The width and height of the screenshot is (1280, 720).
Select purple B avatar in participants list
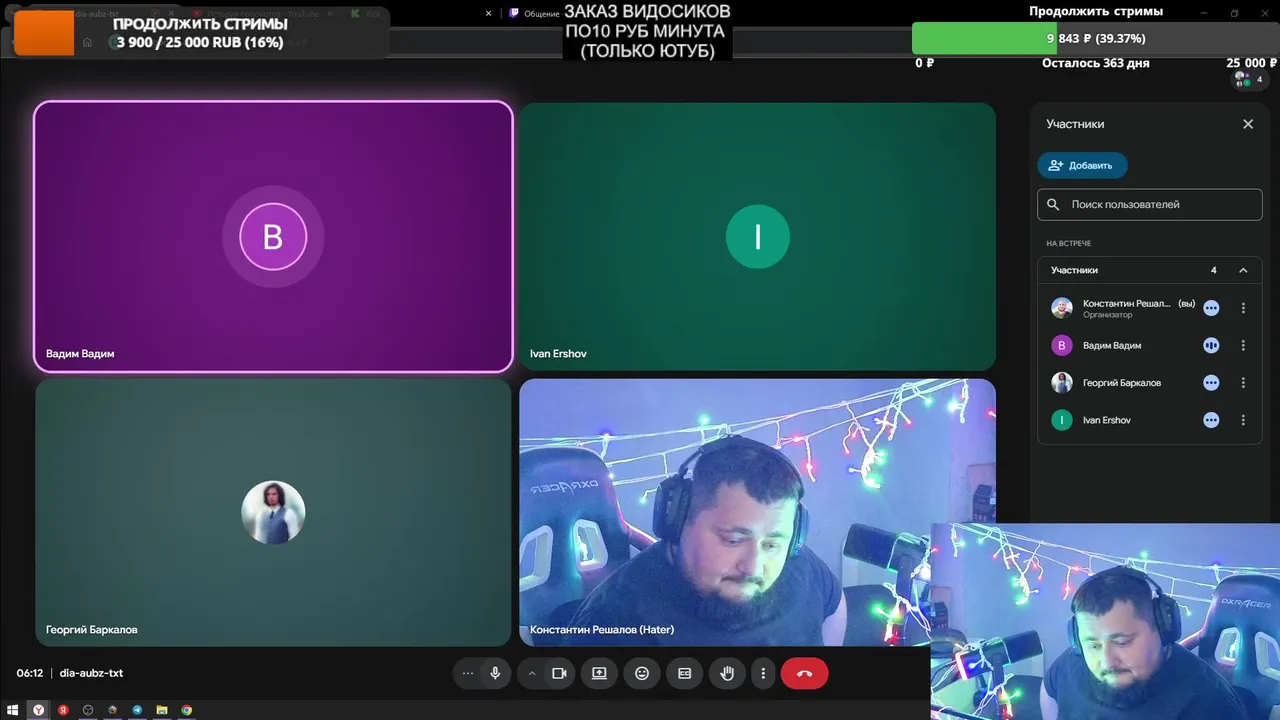1062,345
